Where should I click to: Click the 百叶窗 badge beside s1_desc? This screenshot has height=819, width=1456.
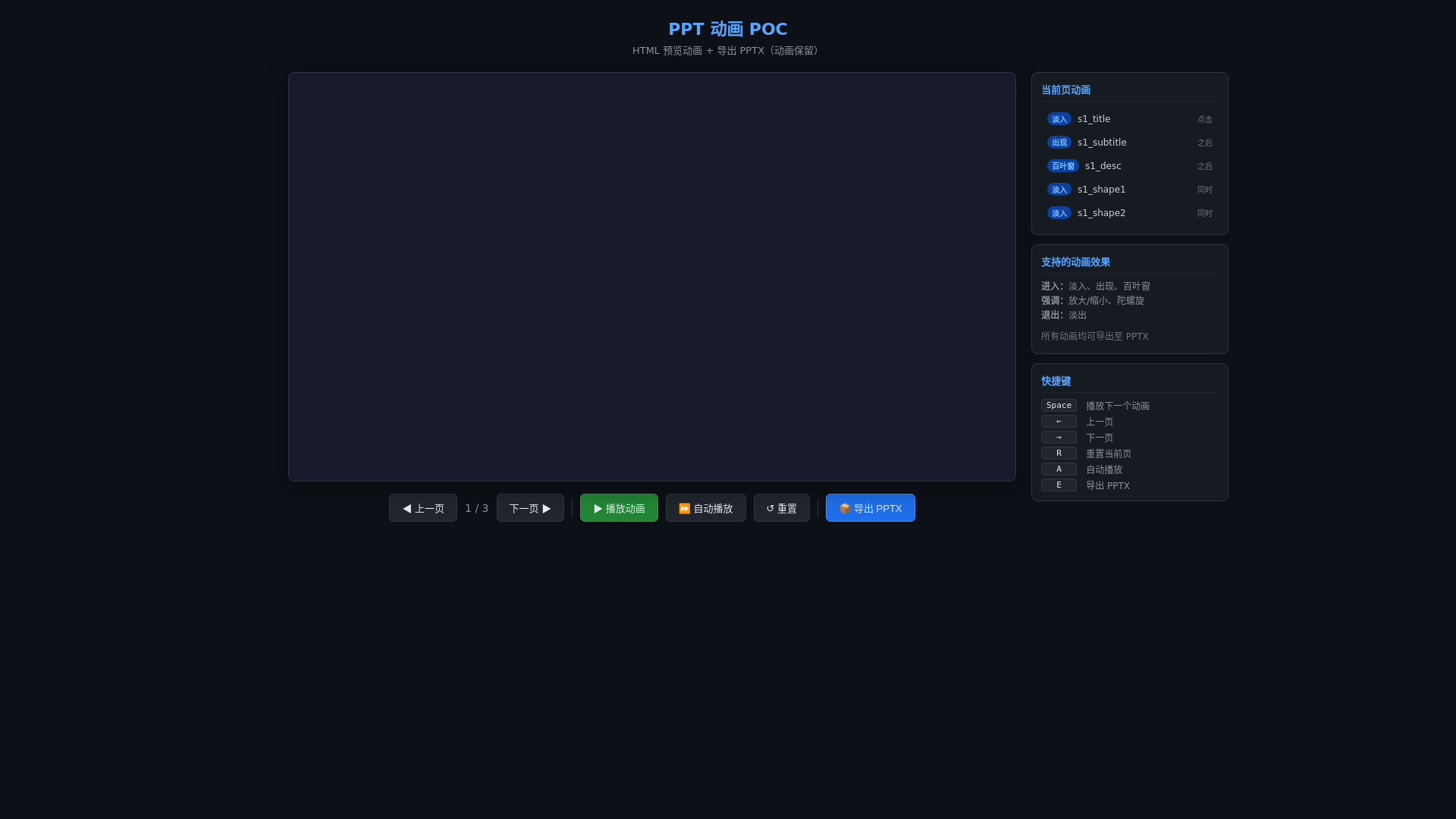click(x=1063, y=166)
